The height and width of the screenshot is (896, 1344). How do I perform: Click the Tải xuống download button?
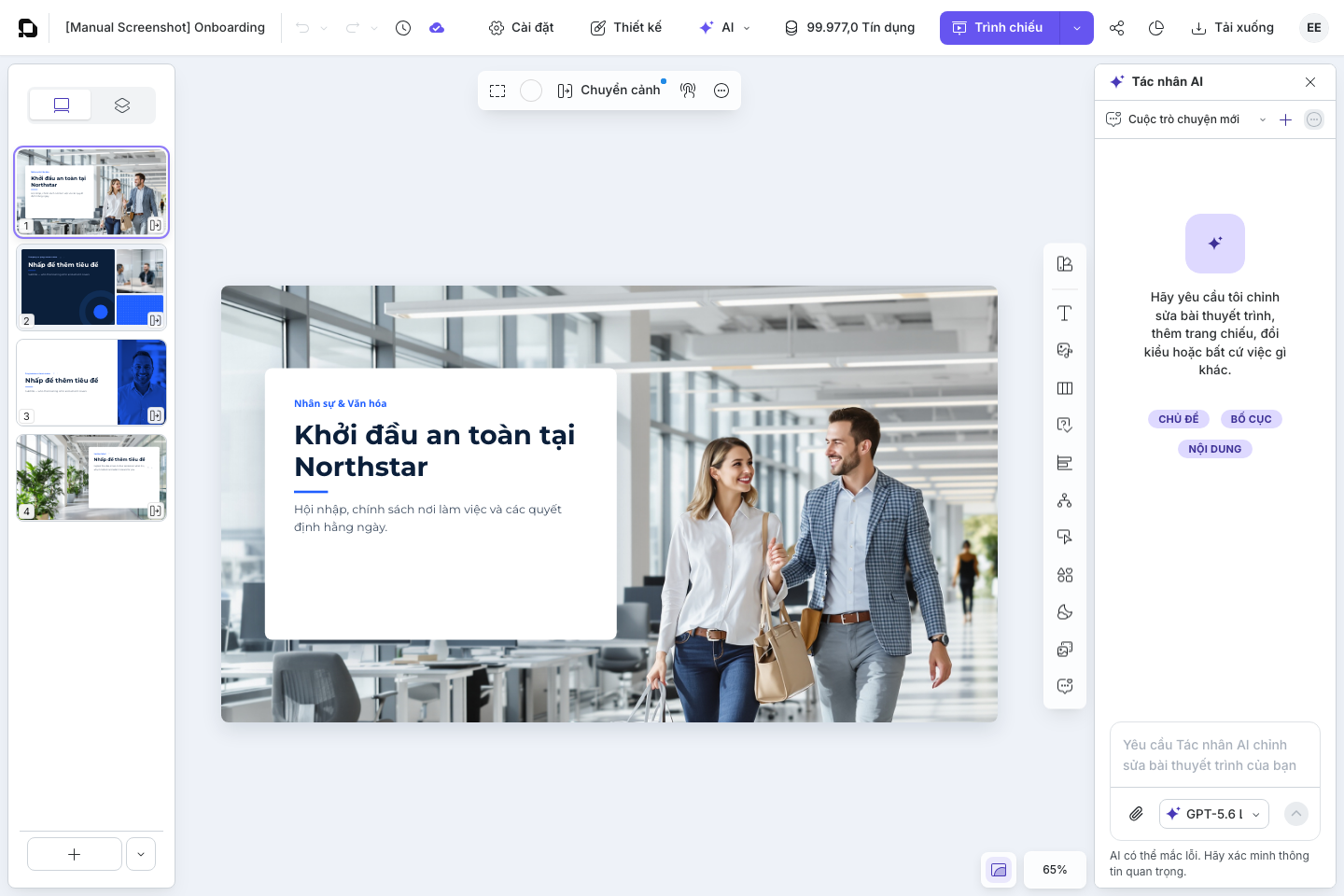click(1232, 28)
